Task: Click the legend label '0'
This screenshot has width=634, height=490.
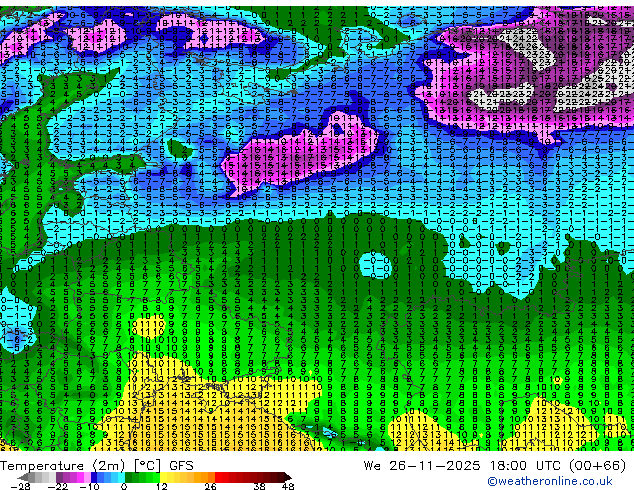Action: 124,486
